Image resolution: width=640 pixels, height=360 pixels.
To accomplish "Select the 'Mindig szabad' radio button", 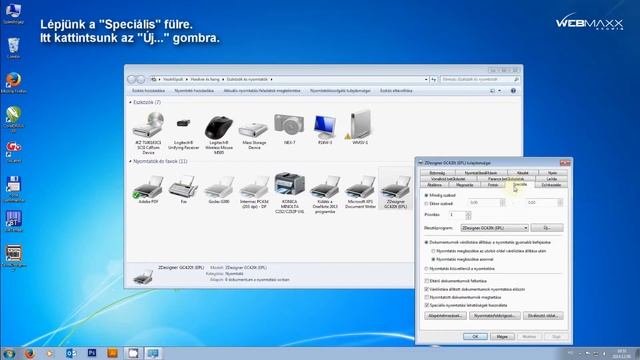I will pos(427,196).
